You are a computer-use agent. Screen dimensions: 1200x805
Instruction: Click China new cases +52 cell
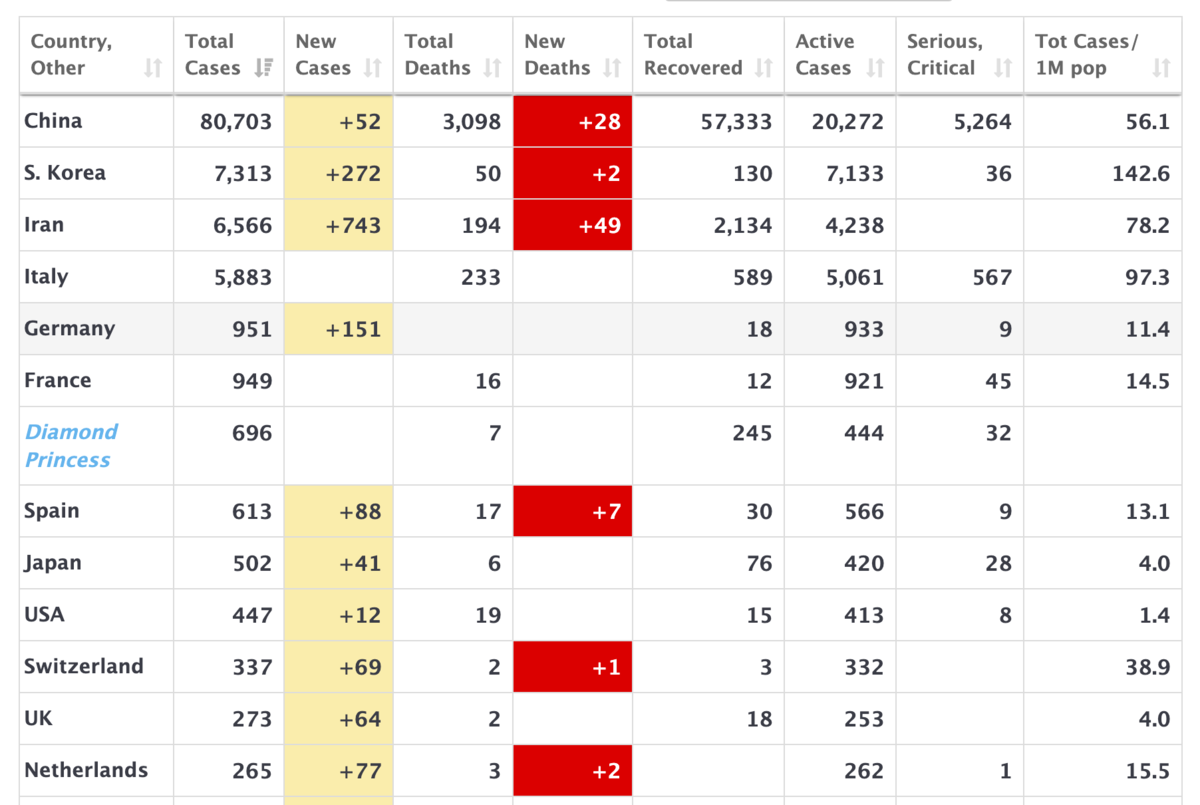pyautogui.click(x=338, y=122)
